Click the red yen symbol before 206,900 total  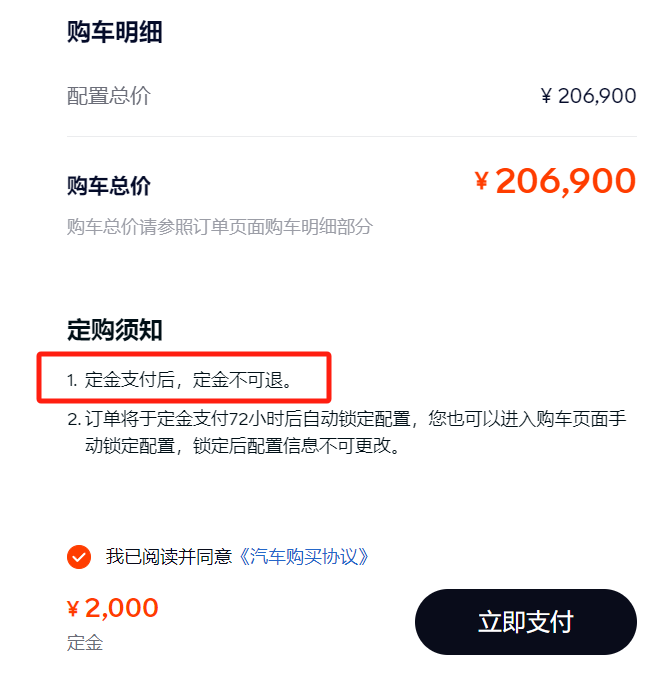[x=481, y=180]
